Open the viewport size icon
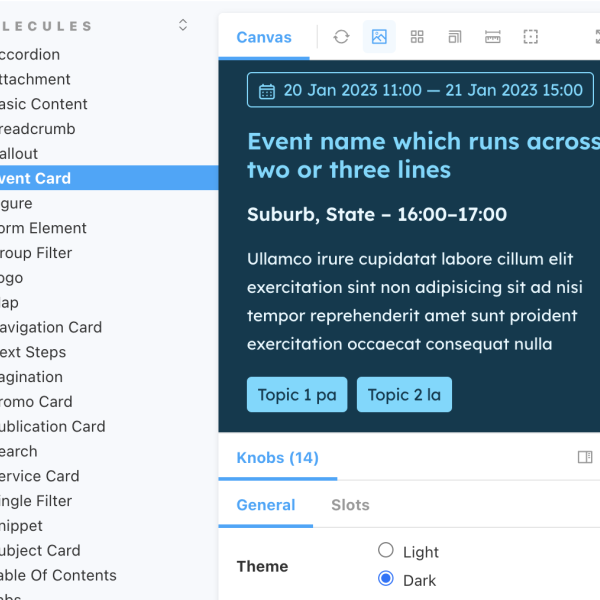This screenshot has height=600, width=600. click(455, 37)
